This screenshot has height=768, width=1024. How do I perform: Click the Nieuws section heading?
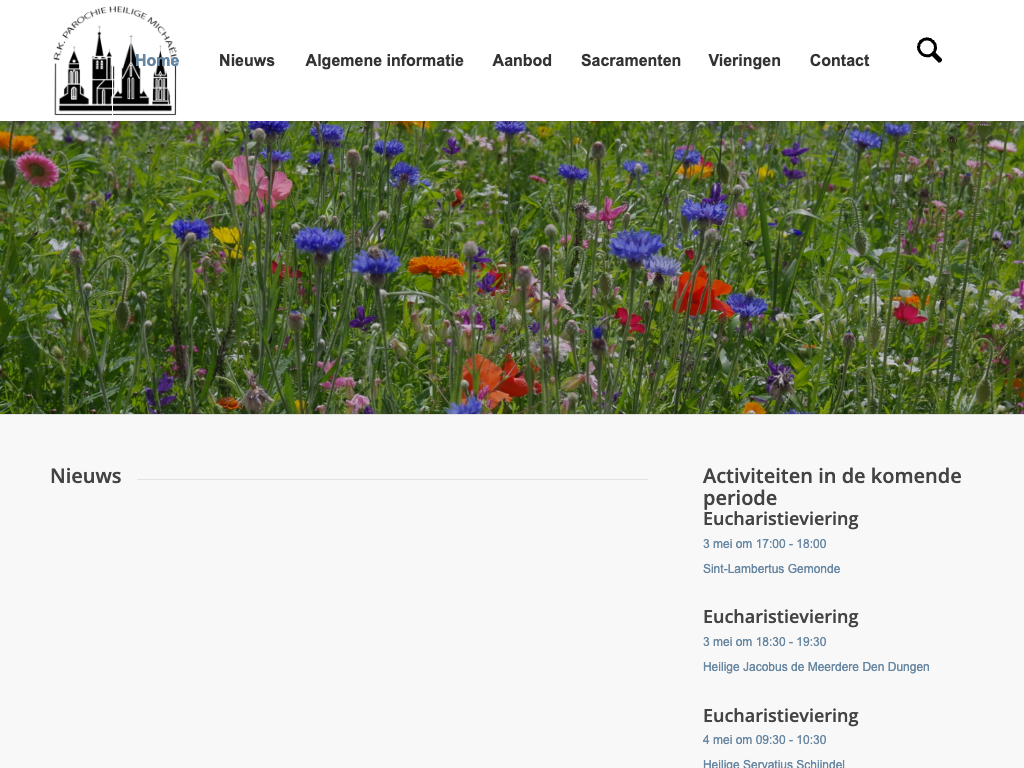tap(86, 476)
